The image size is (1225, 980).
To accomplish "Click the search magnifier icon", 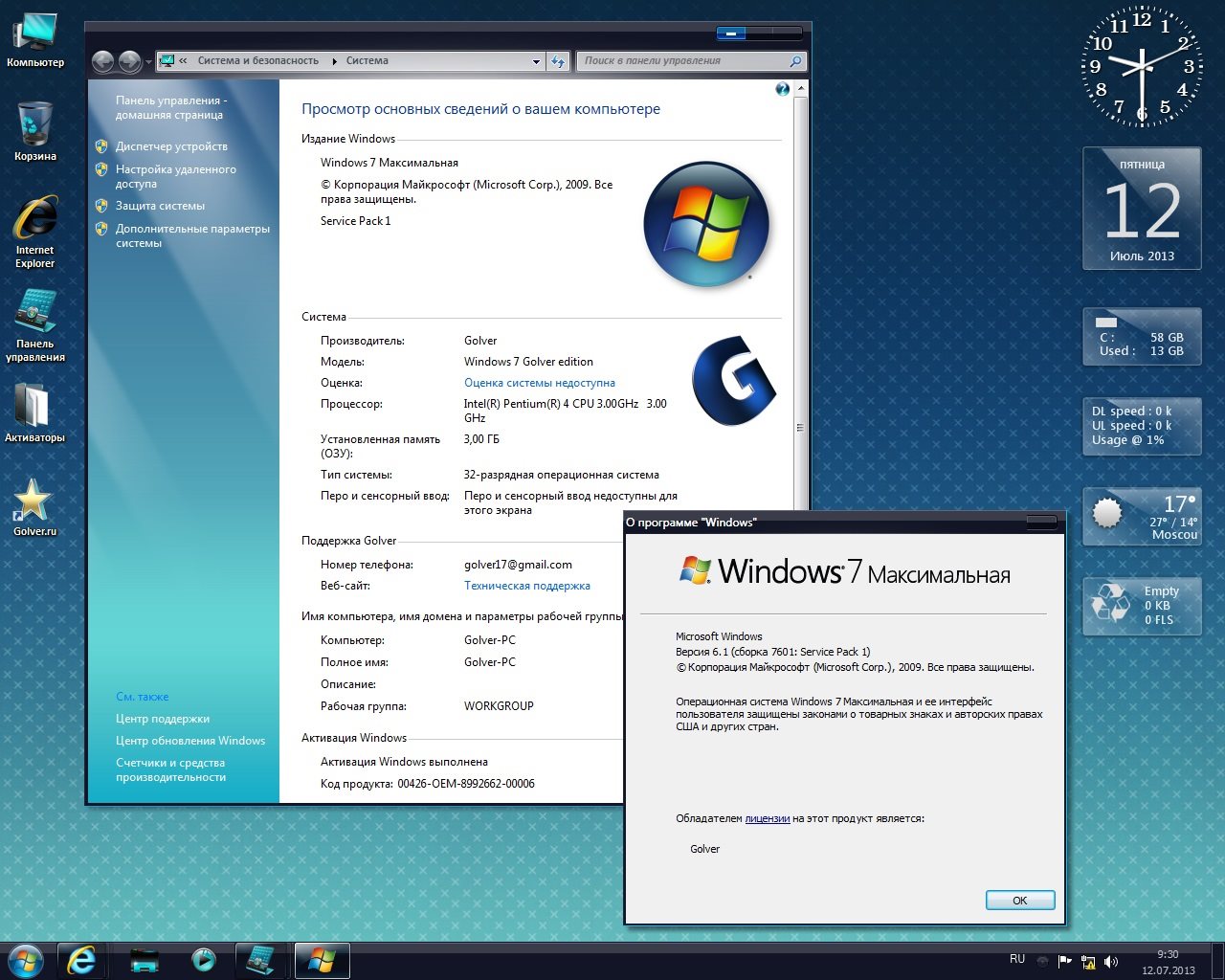I will coord(795,61).
